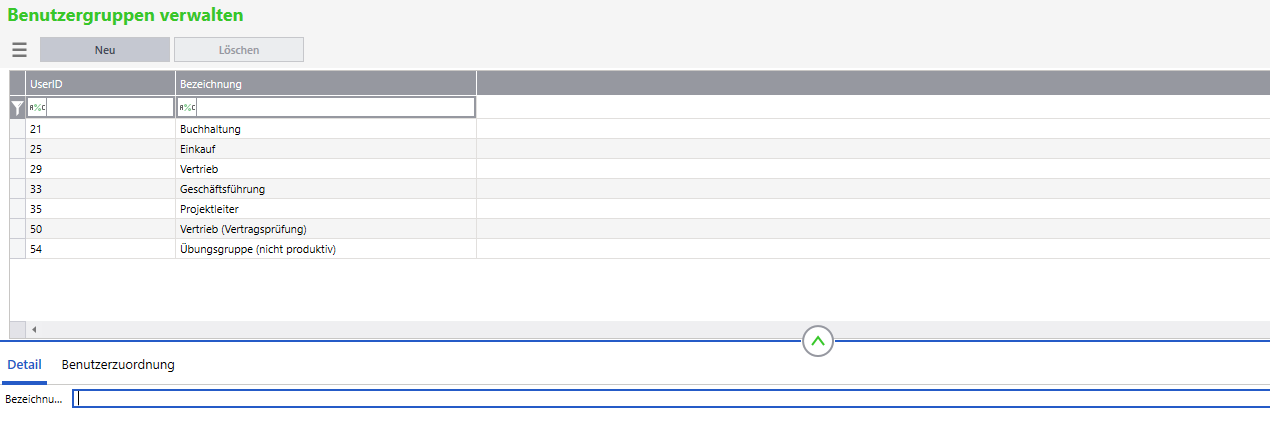Screen dimensions: 1270x422
Task: Focus the Bezeichnung detail text field
Action: point(670,399)
